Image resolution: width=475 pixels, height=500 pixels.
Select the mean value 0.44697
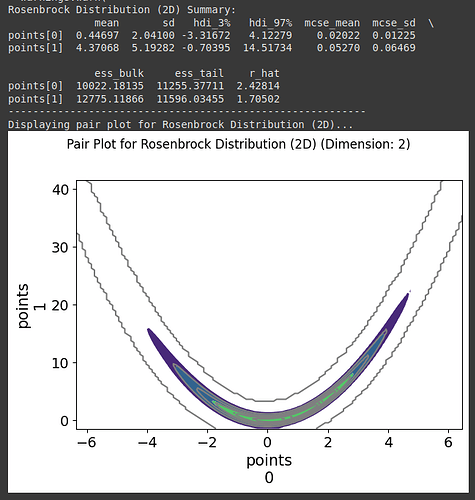click(97, 35)
